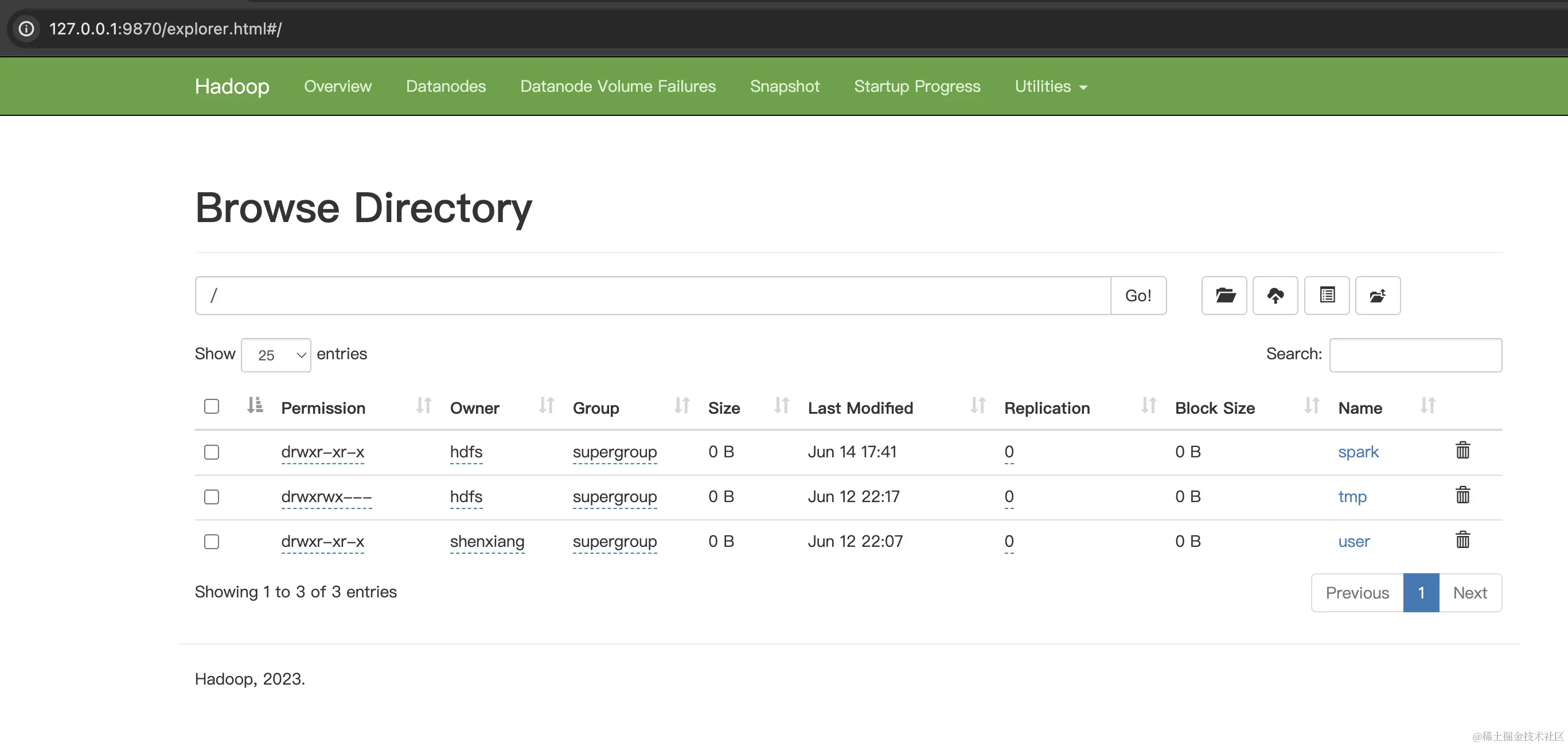This screenshot has height=746, width=1568.
Task: Open the create directory folder icon
Action: (x=1224, y=296)
